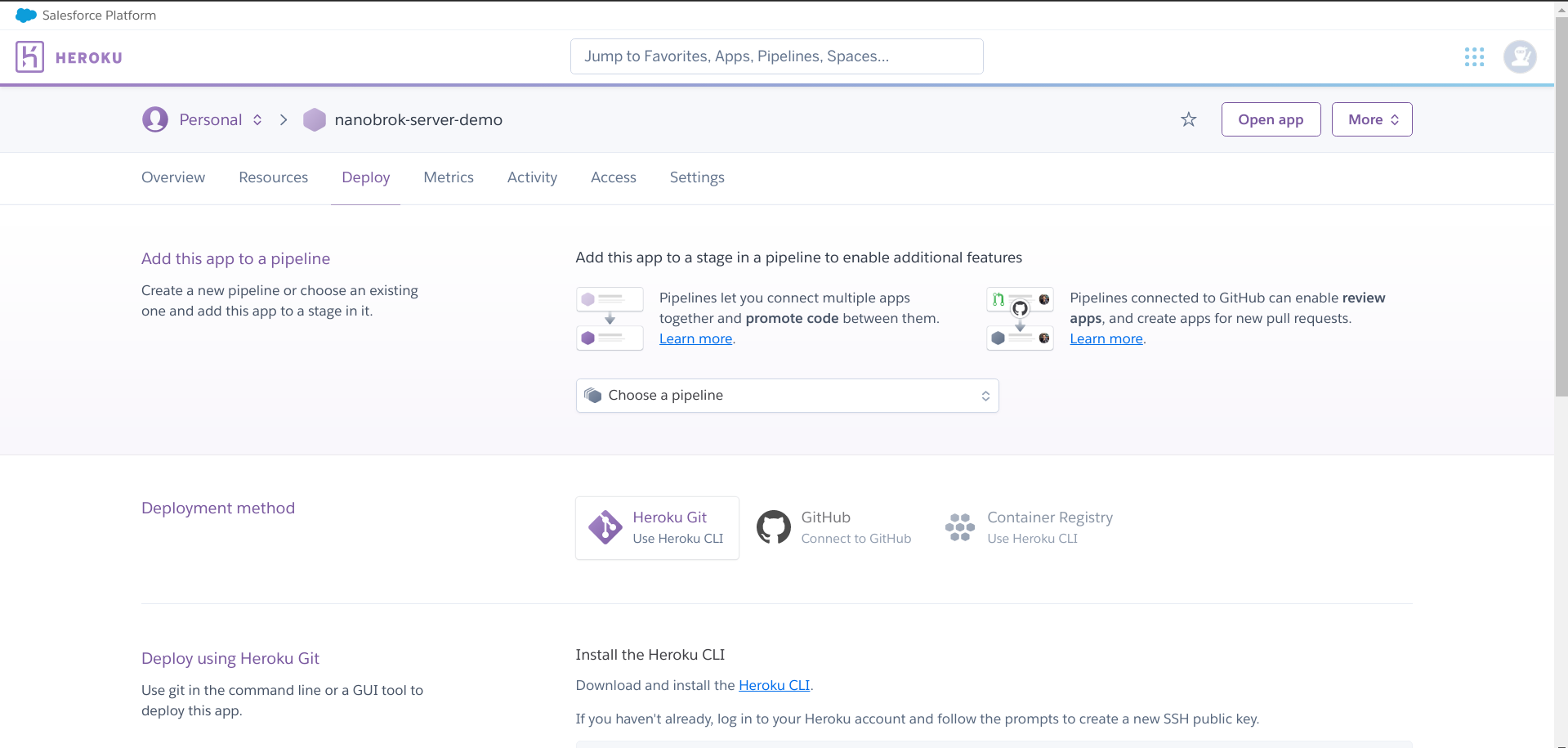
Task: Open the Heroku CLI download link
Action: tap(774, 685)
